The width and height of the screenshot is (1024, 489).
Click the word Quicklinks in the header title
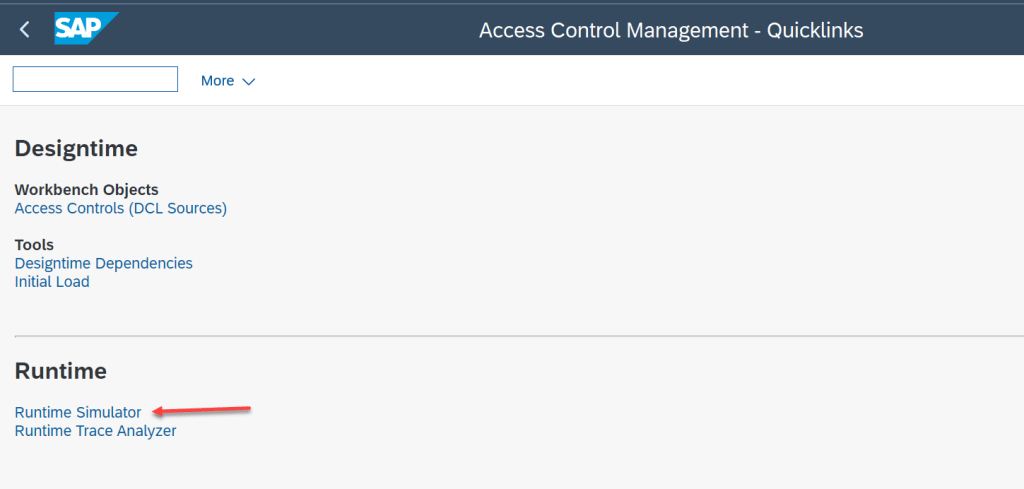814,30
